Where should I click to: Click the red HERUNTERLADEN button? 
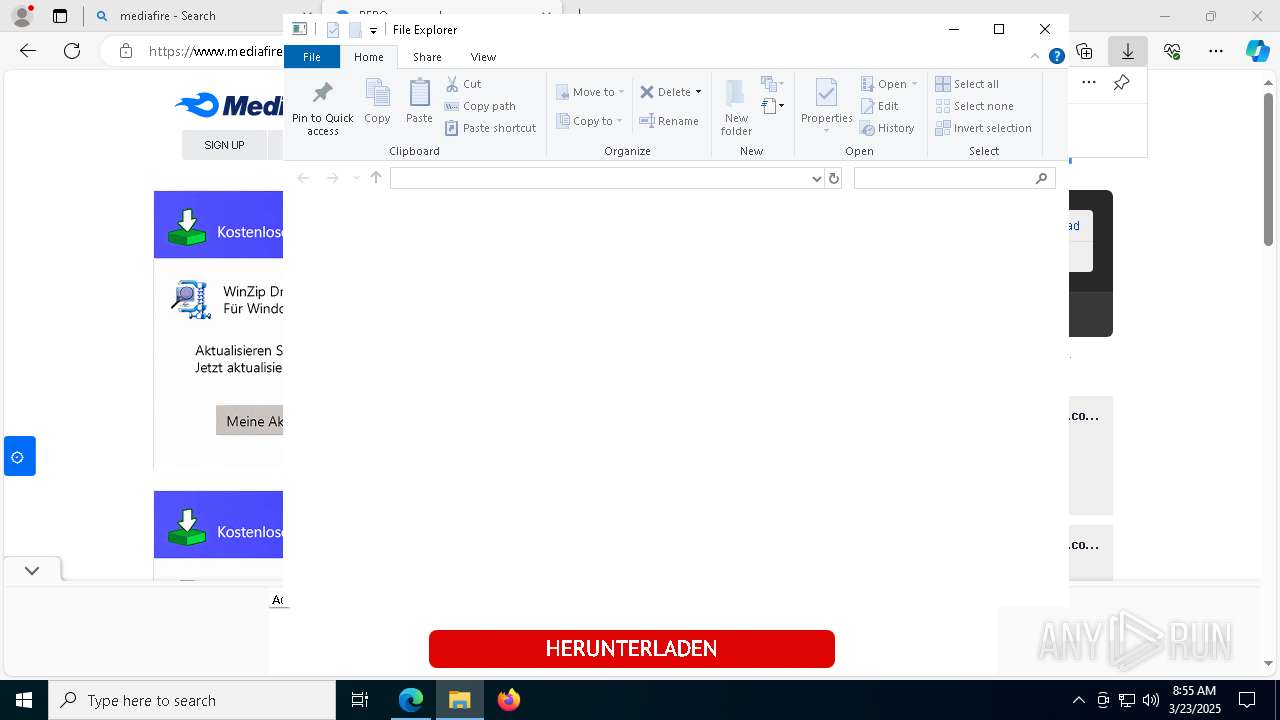pyautogui.click(x=631, y=648)
